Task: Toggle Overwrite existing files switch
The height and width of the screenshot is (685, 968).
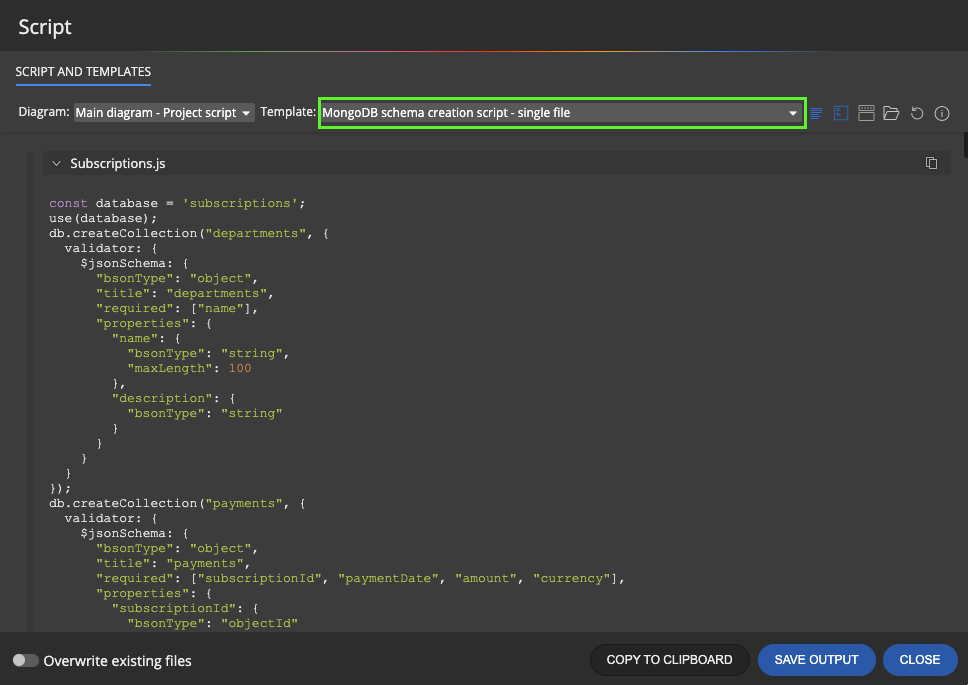Action: 25,661
